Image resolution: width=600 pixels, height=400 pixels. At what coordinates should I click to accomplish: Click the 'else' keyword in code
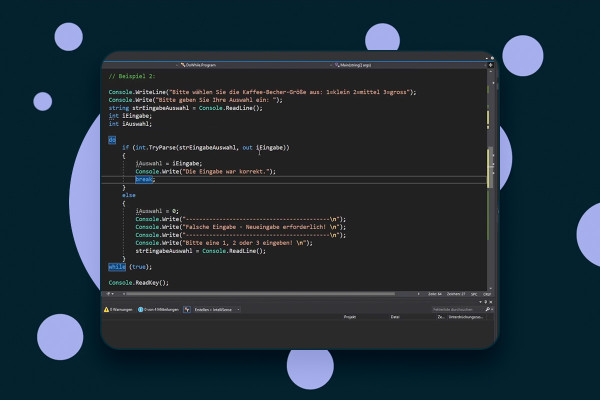[129, 195]
